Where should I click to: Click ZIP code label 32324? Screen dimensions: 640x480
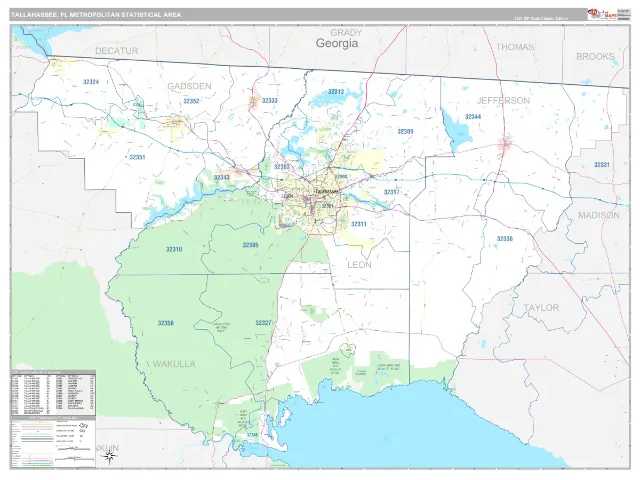91,82
